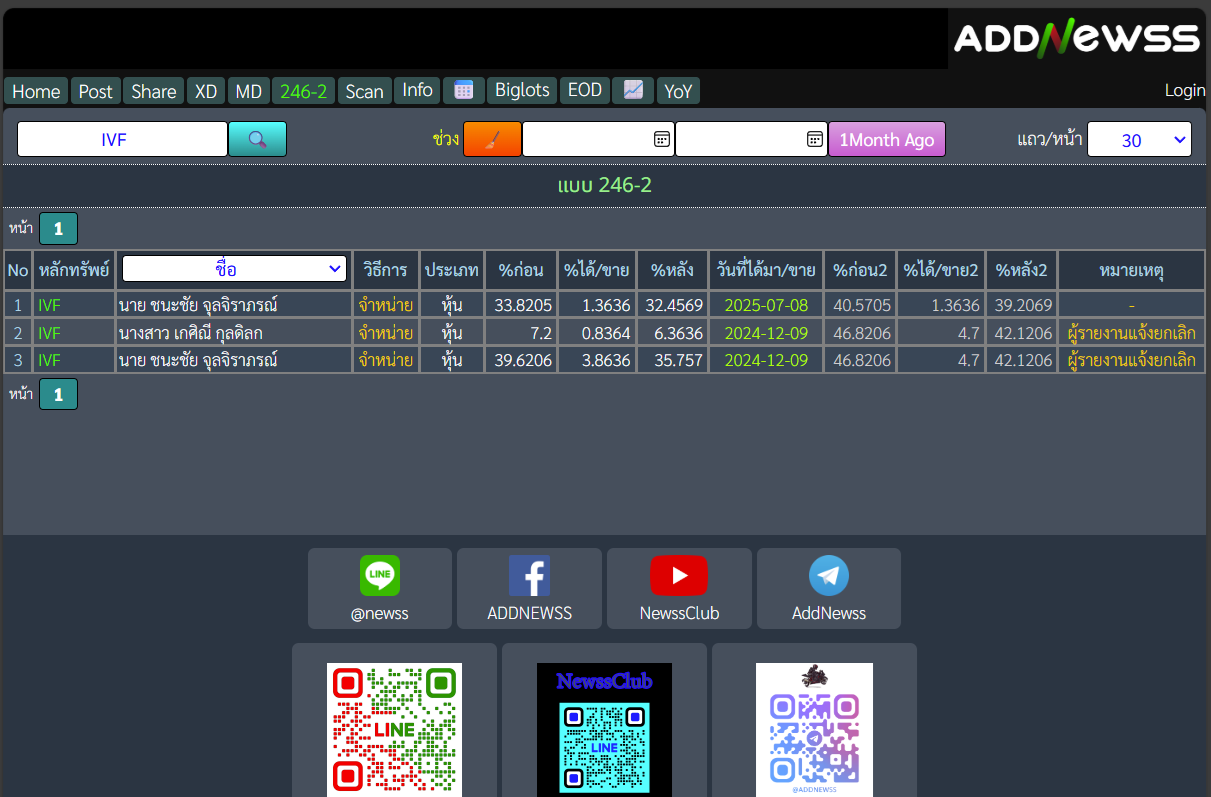Click the value 33.8205 cell

pos(521,305)
